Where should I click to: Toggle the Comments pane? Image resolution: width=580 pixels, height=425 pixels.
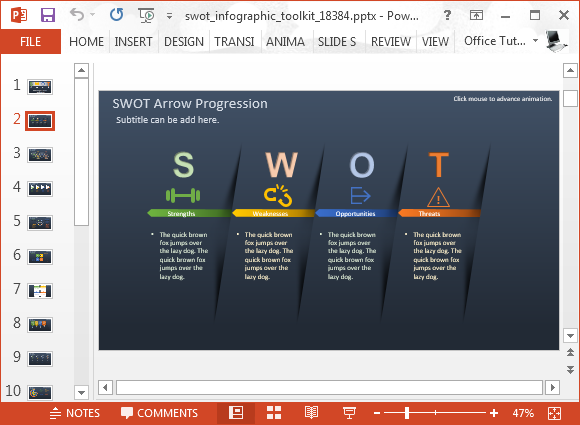pyautogui.click(x=159, y=413)
